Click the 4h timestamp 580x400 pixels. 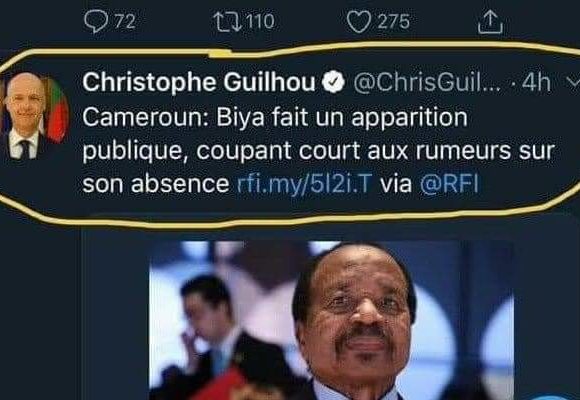pyautogui.click(x=536, y=83)
